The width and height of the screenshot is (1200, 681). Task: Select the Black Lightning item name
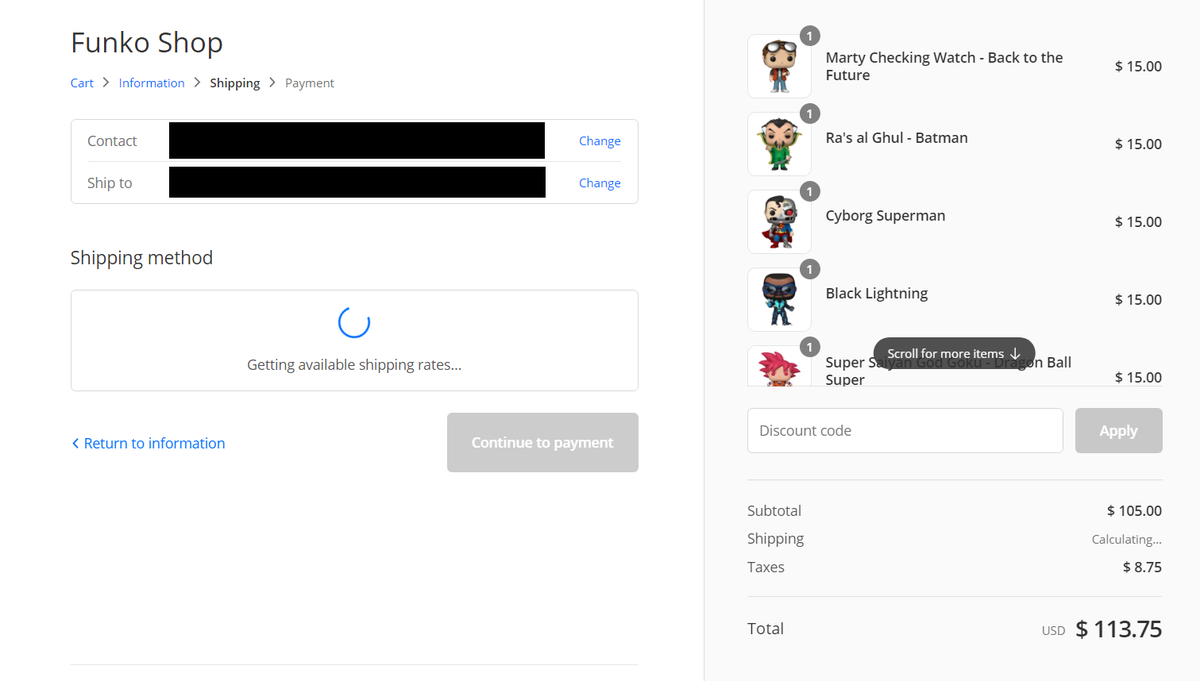point(876,294)
